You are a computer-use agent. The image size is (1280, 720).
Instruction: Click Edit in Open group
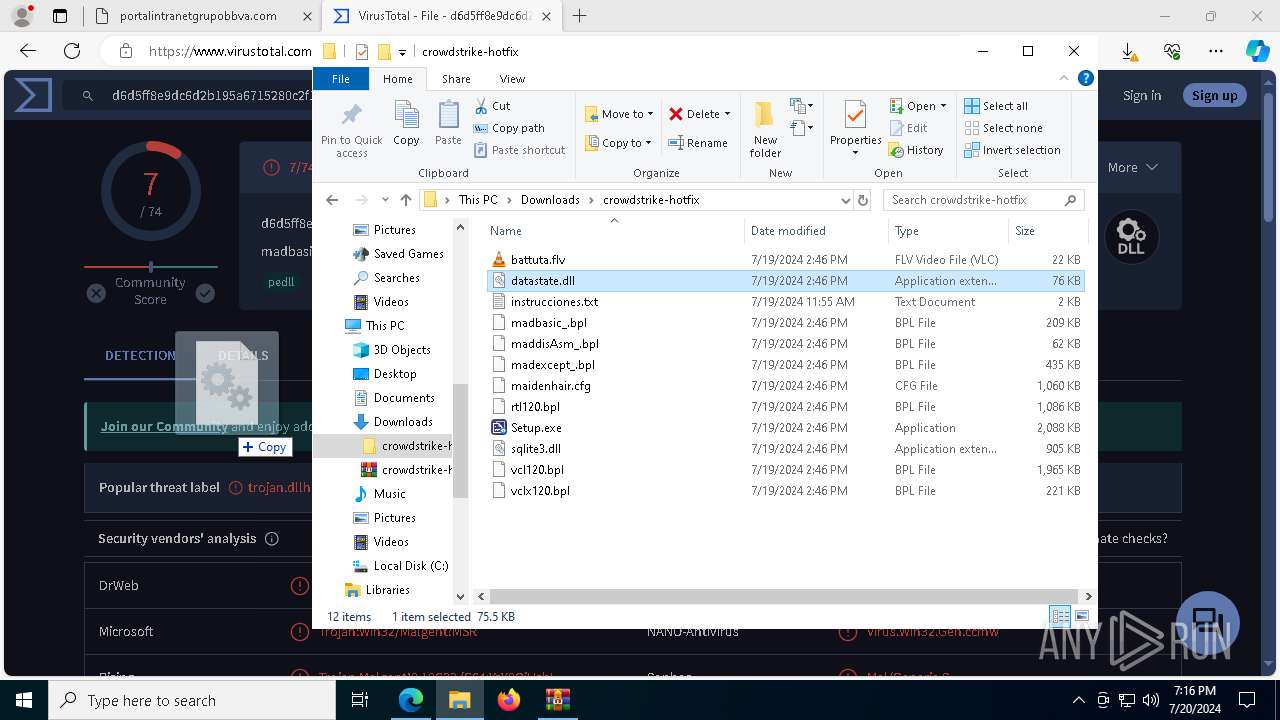tap(908, 128)
